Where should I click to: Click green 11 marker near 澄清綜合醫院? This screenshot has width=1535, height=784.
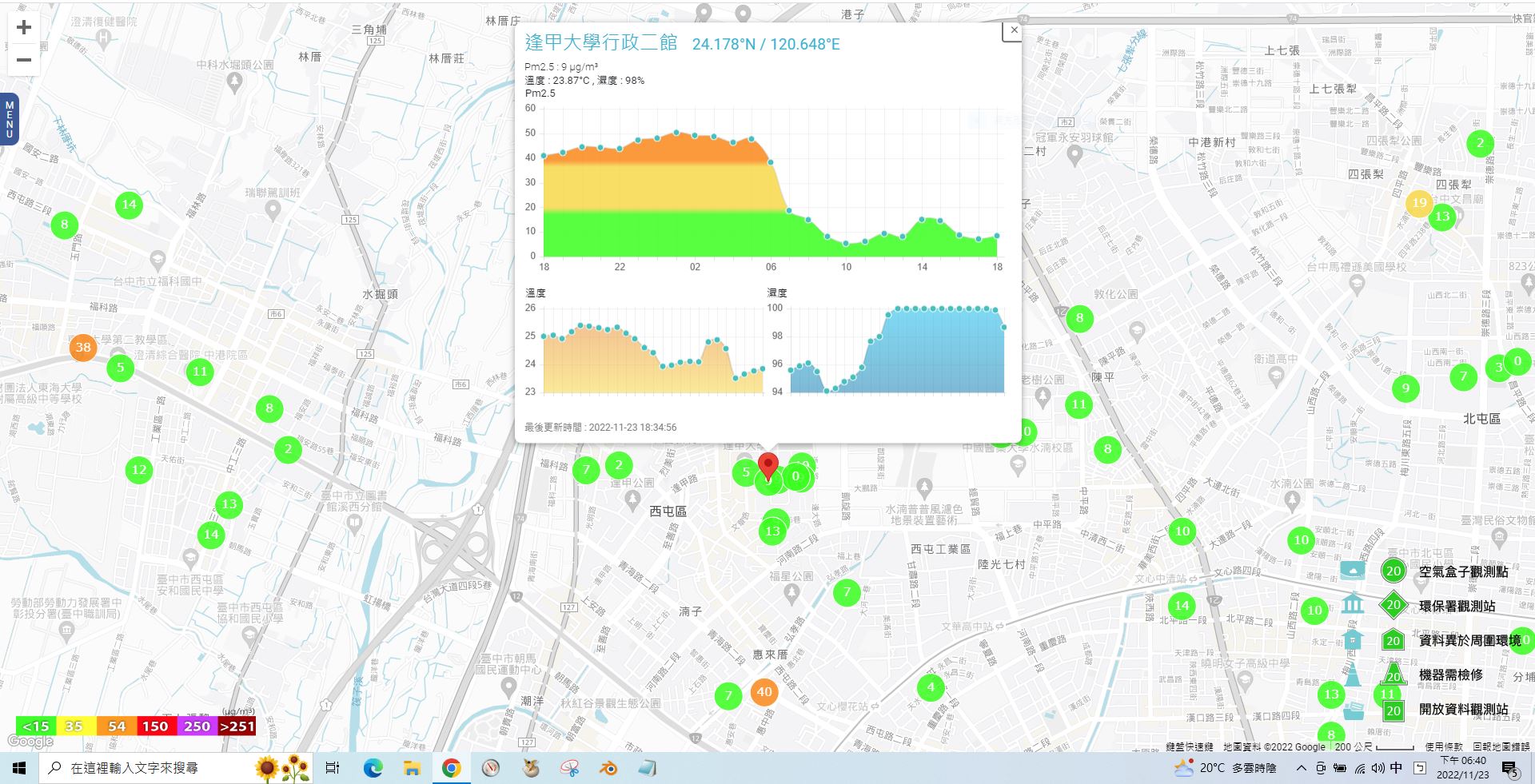pos(200,371)
